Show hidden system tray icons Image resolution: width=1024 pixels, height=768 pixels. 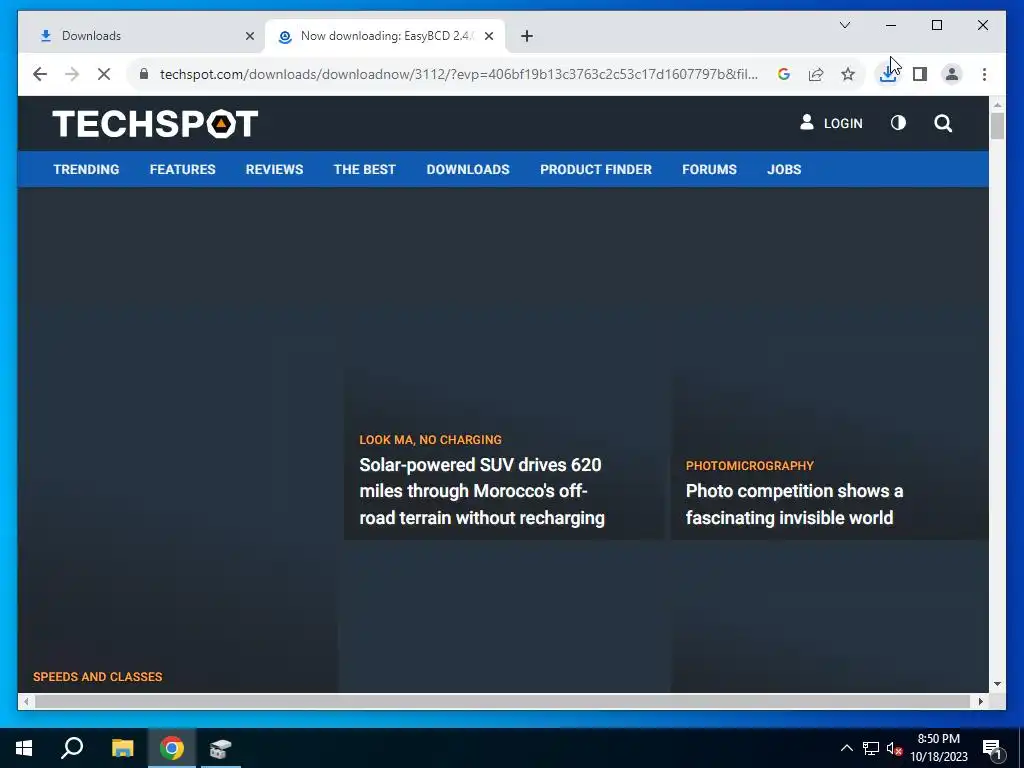[x=846, y=748]
